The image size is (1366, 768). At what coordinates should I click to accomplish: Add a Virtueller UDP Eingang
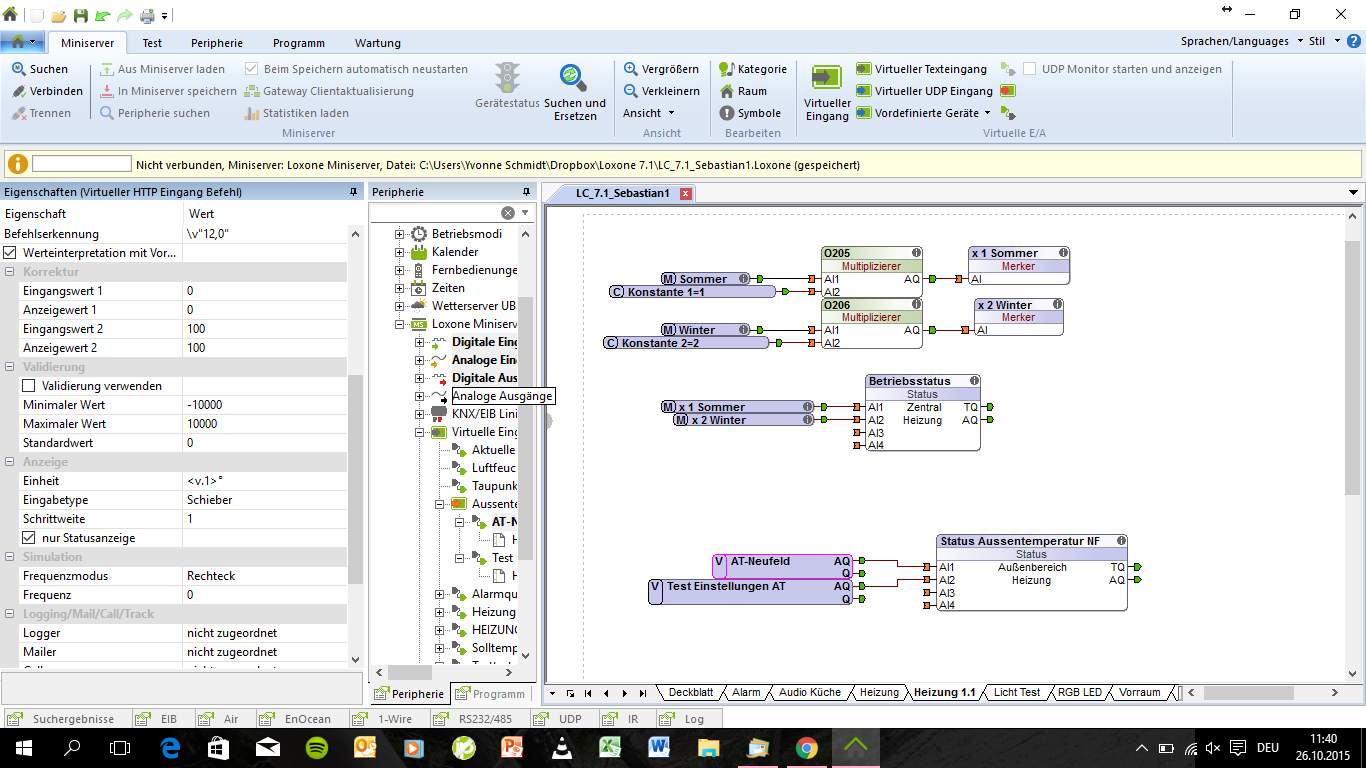tap(924, 91)
